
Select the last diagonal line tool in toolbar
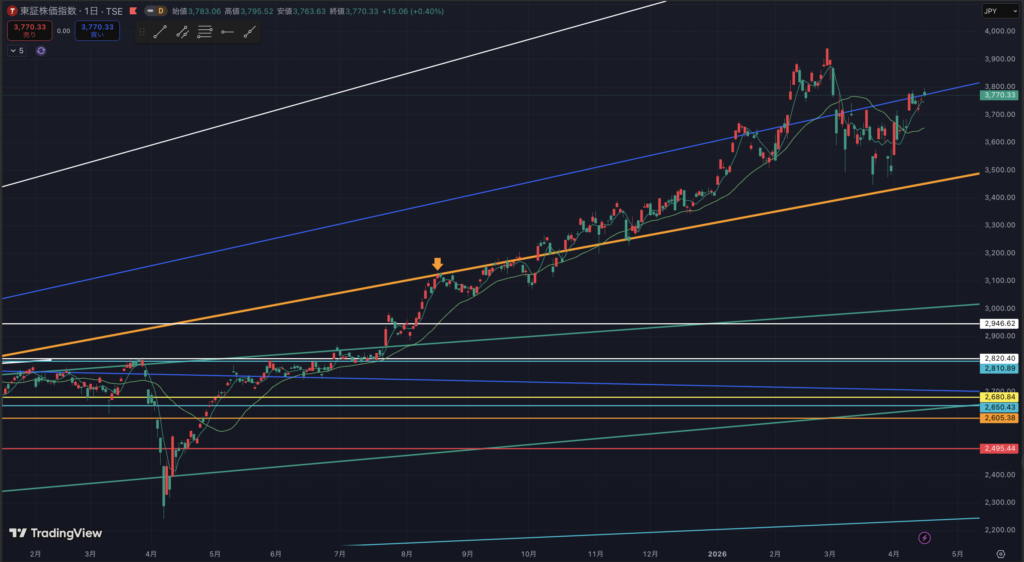(249, 32)
